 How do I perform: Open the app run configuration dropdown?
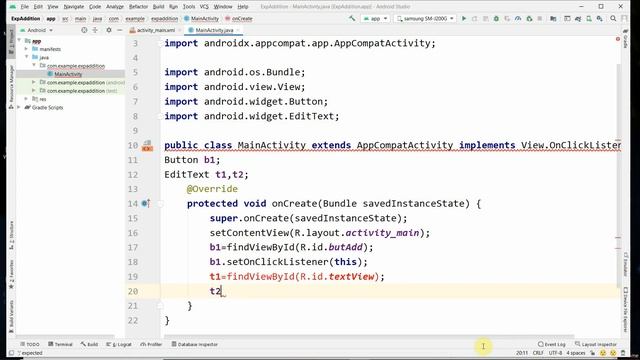click(375, 18)
